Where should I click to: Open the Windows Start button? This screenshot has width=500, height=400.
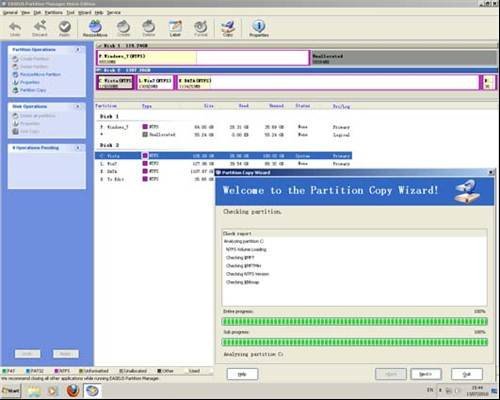pos(11,390)
